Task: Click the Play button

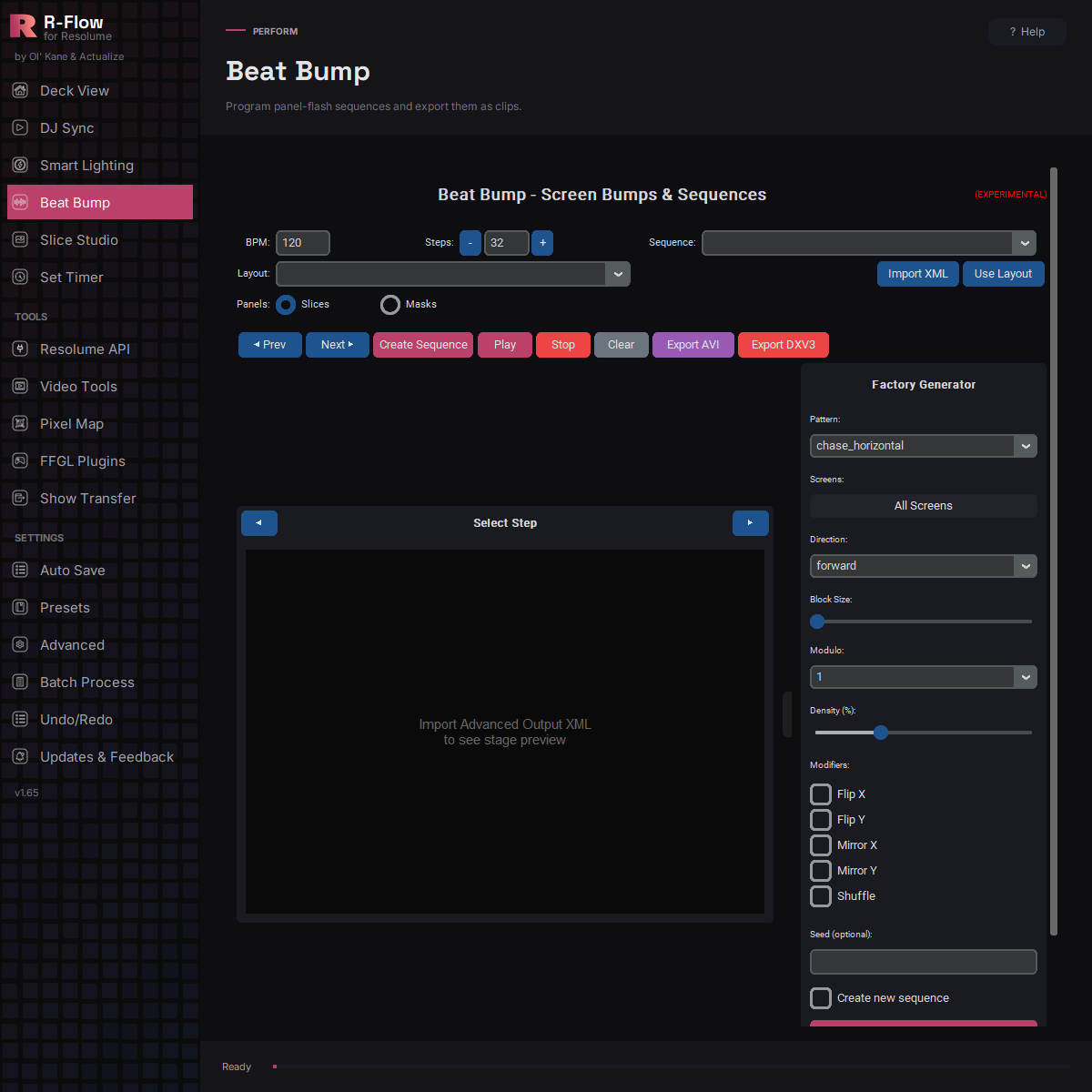Action: click(x=505, y=345)
